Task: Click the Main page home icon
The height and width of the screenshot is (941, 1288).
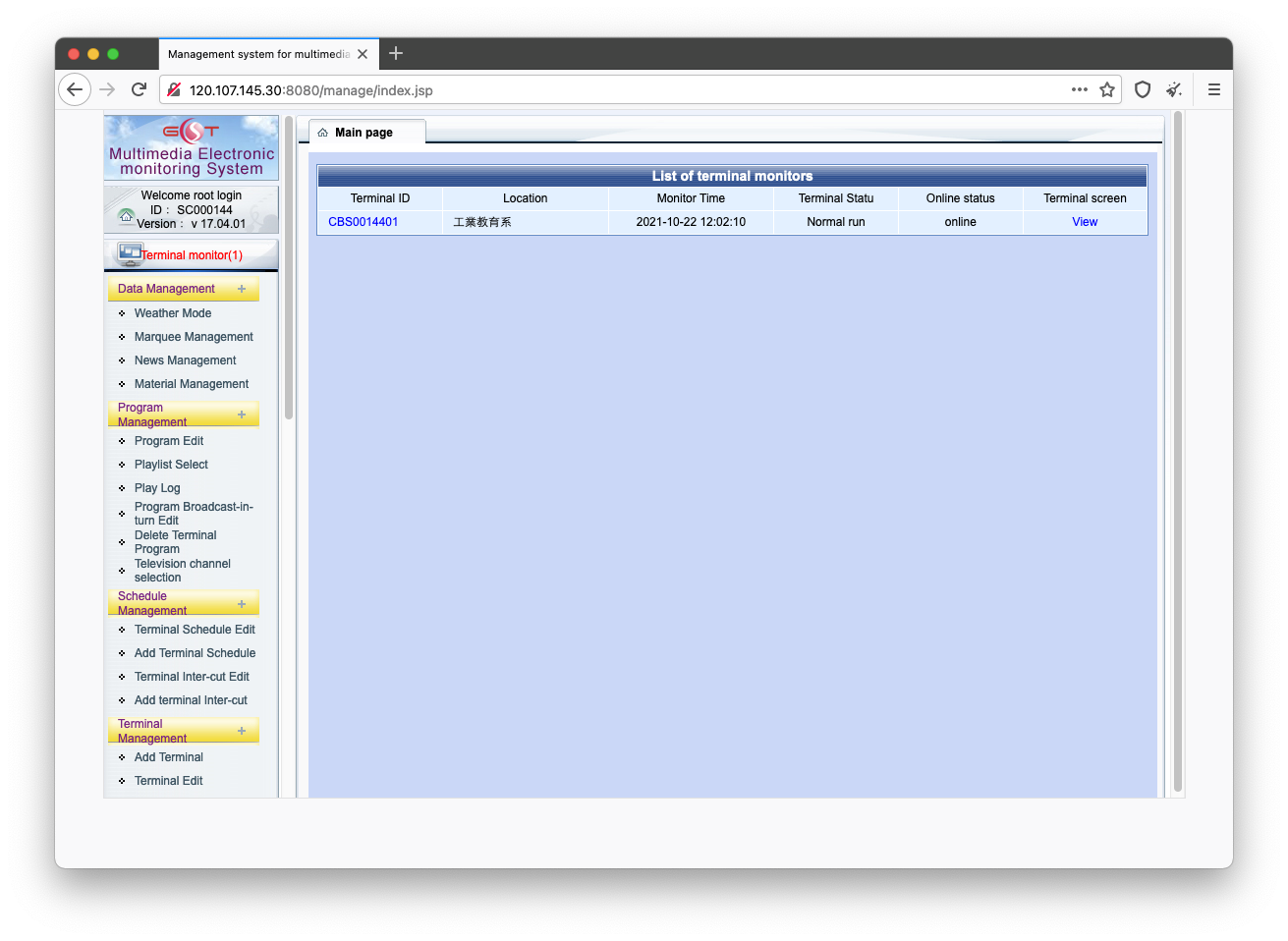Action: point(322,133)
